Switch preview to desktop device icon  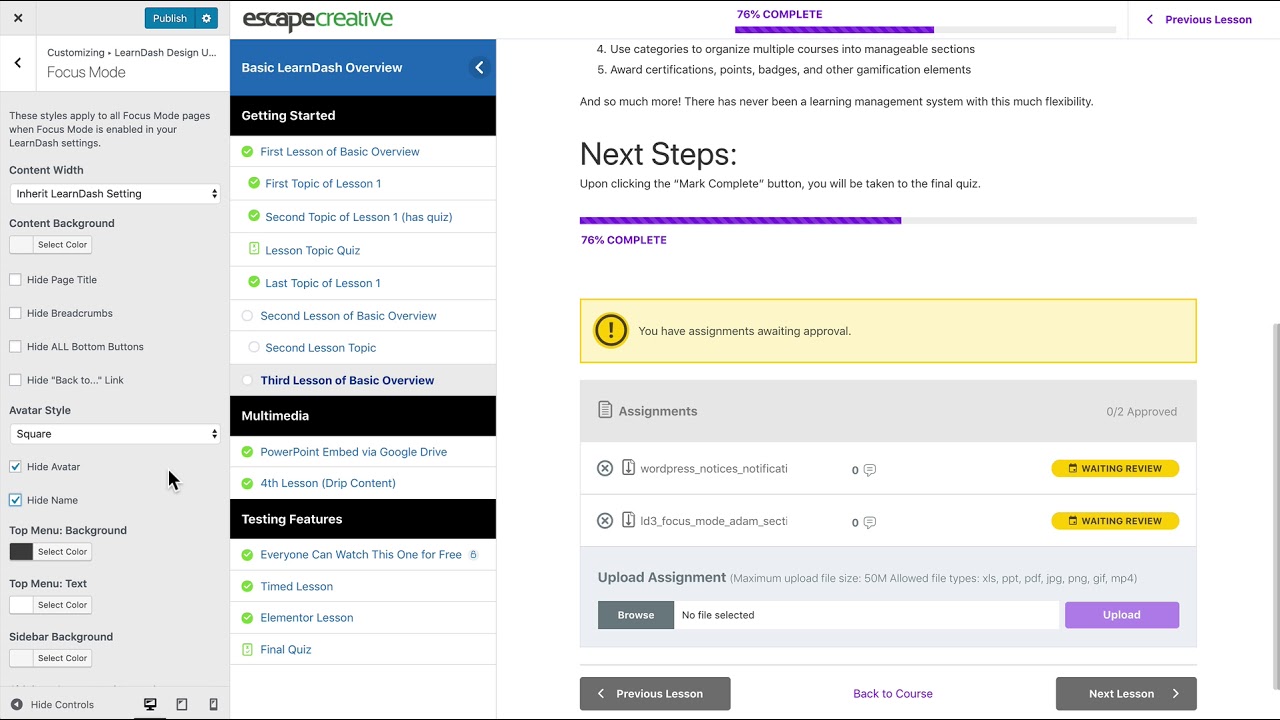click(150, 704)
